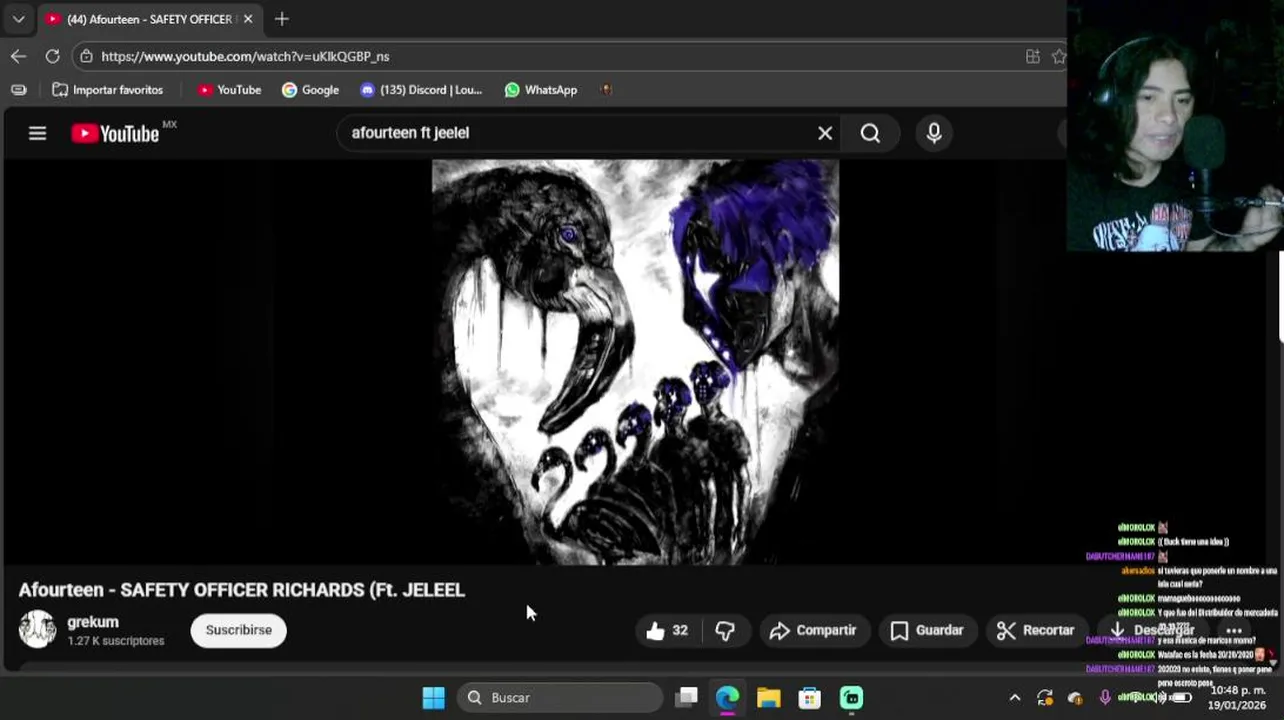This screenshot has width=1284, height=720.
Task: Click the split screen icon in address bar
Action: pyautogui.click(x=1033, y=56)
